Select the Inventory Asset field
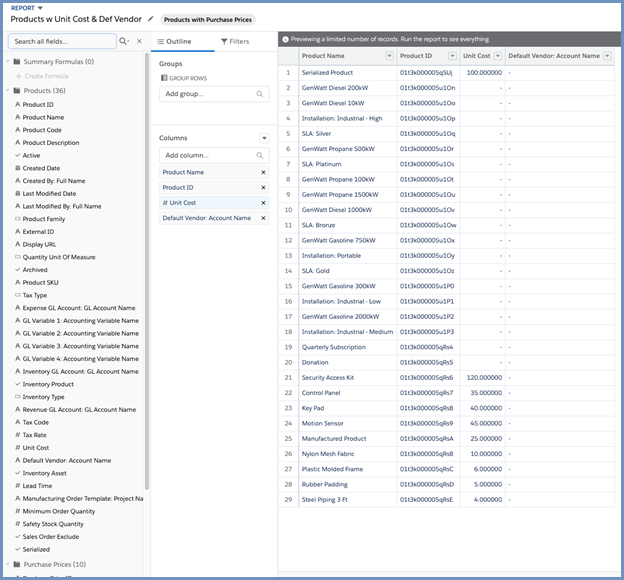 pyautogui.click(x=45, y=473)
